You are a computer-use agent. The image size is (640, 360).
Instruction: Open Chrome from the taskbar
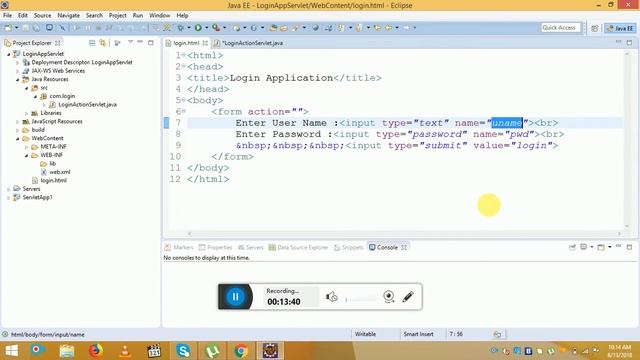point(241,351)
